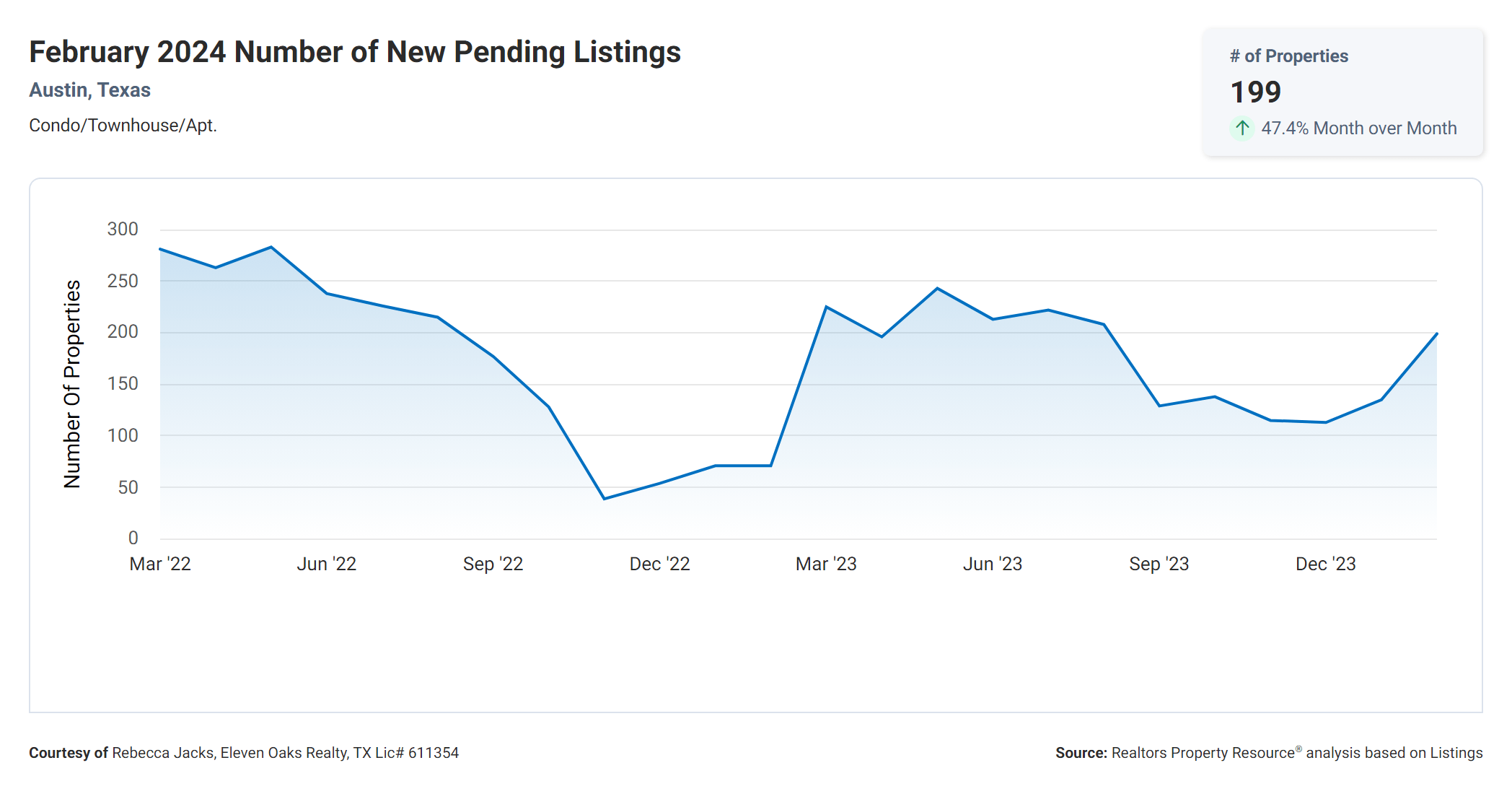Click the Sep '22 x-axis label

493,564
